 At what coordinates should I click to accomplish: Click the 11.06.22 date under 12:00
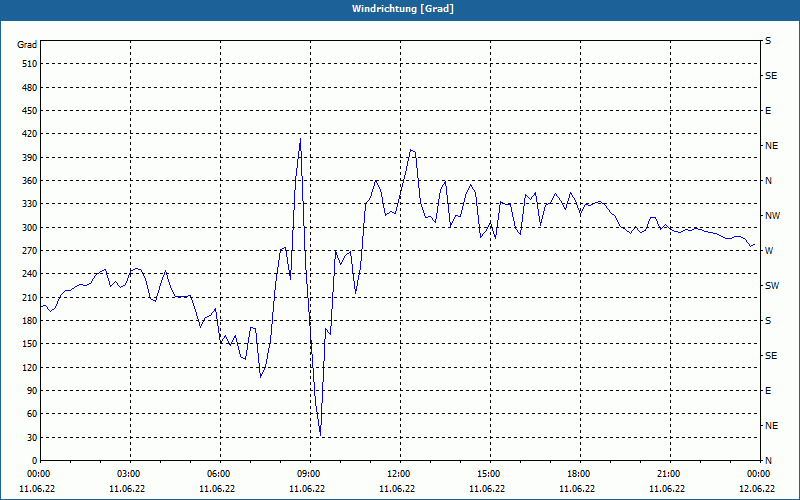click(397, 488)
